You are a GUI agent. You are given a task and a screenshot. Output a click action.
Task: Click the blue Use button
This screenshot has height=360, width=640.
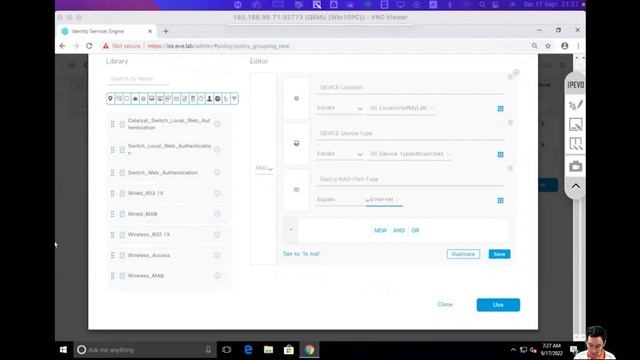click(x=498, y=305)
